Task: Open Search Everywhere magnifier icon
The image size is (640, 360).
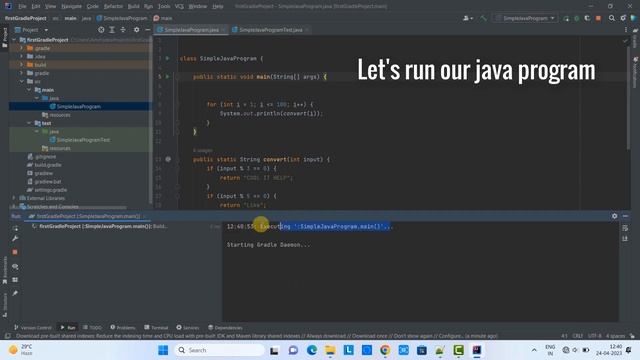Action: pyautogui.click(x=611, y=18)
